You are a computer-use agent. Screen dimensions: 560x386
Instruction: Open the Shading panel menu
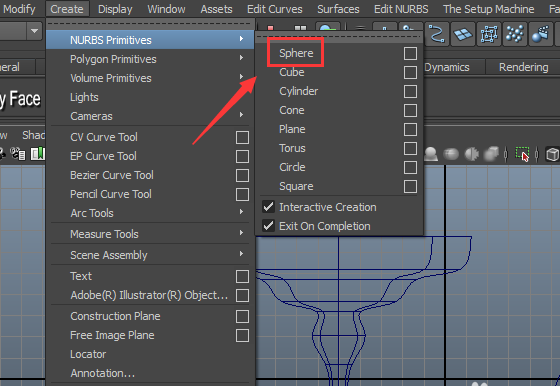pos(33,135)
